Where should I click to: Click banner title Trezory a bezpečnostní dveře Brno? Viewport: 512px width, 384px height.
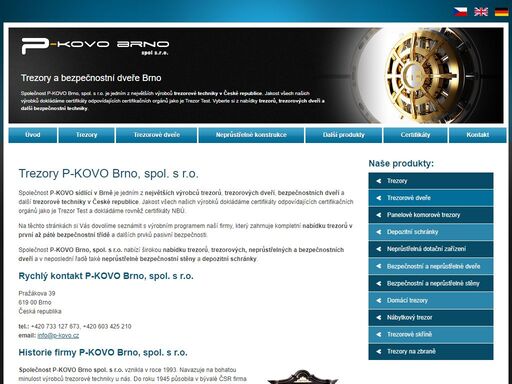point(91,78)
